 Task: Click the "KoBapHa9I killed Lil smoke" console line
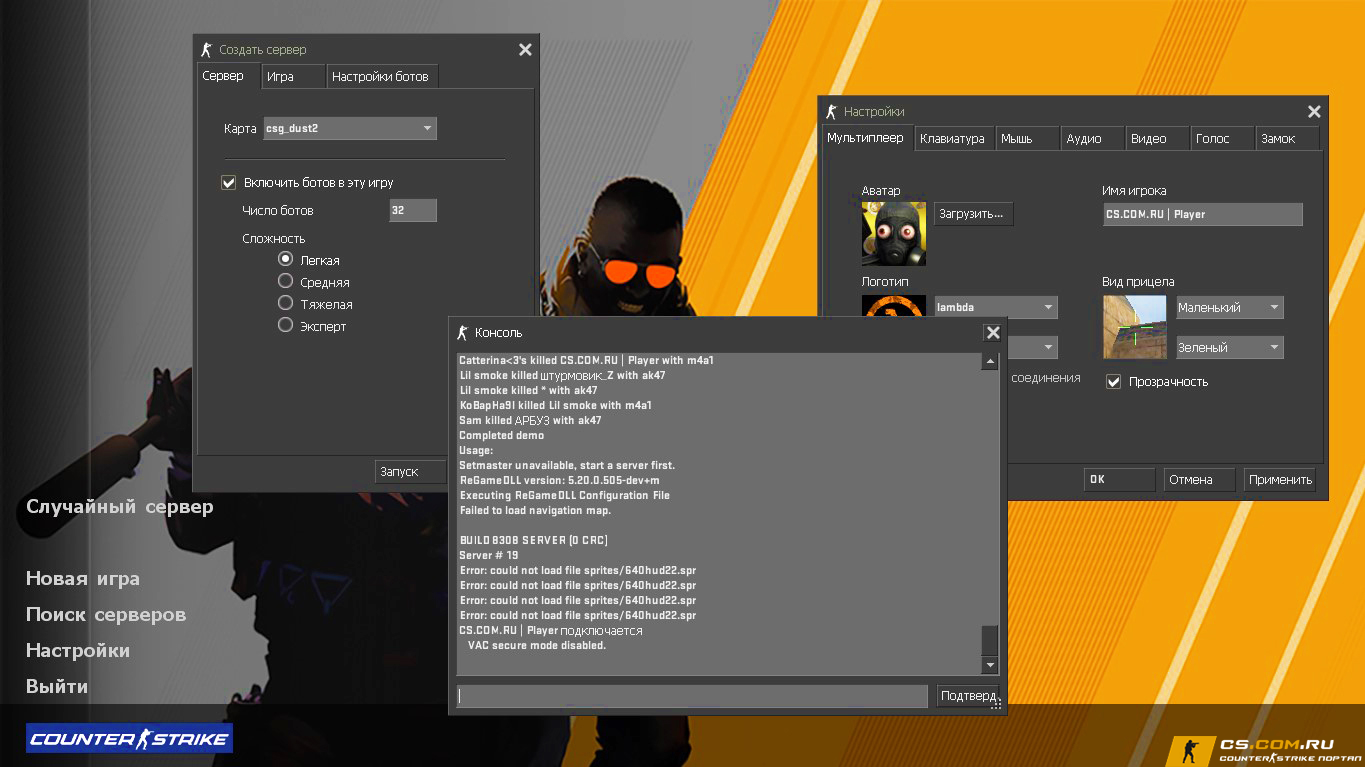pyautogui.click(x=555, y=405)
